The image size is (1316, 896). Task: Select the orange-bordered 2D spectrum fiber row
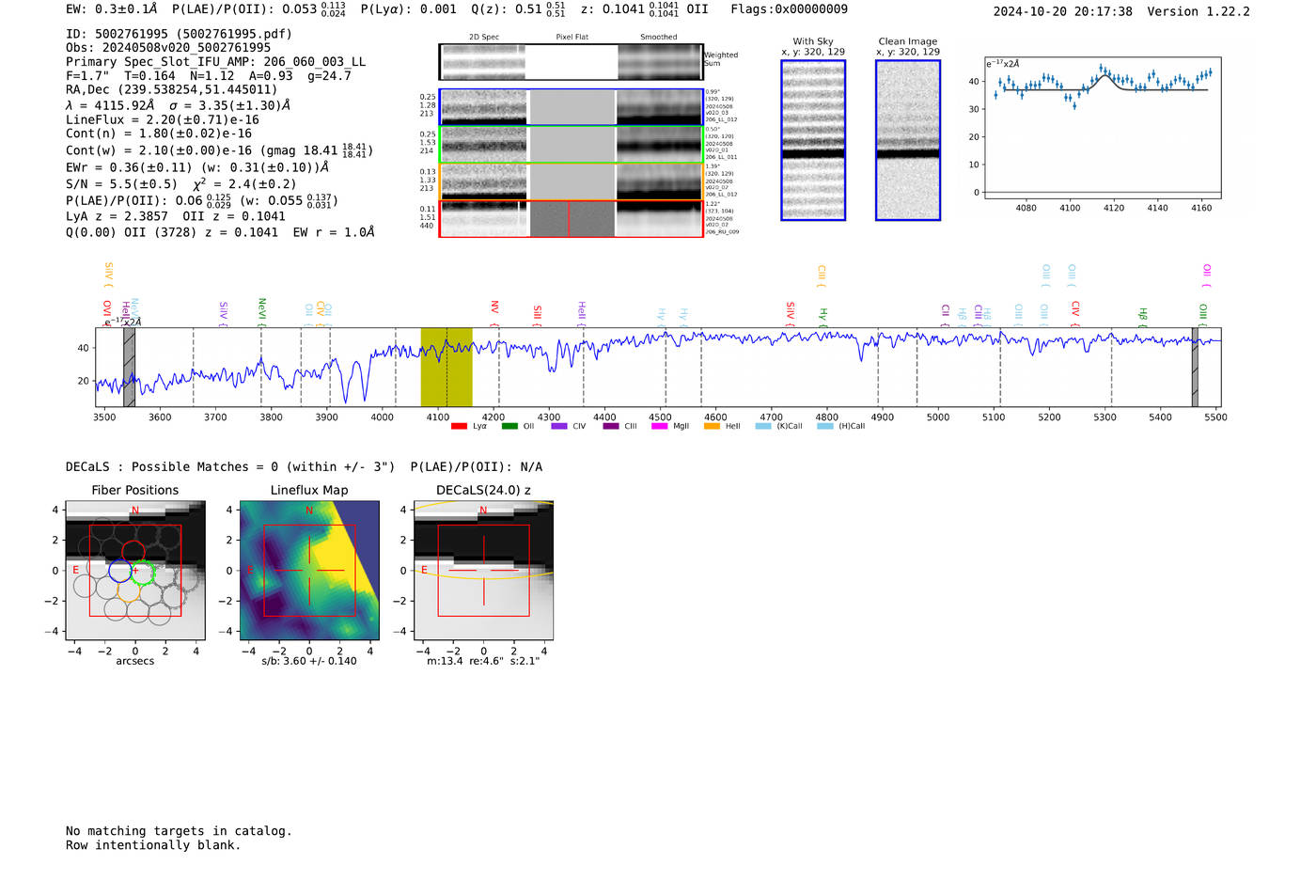click(x=571, y=181)
